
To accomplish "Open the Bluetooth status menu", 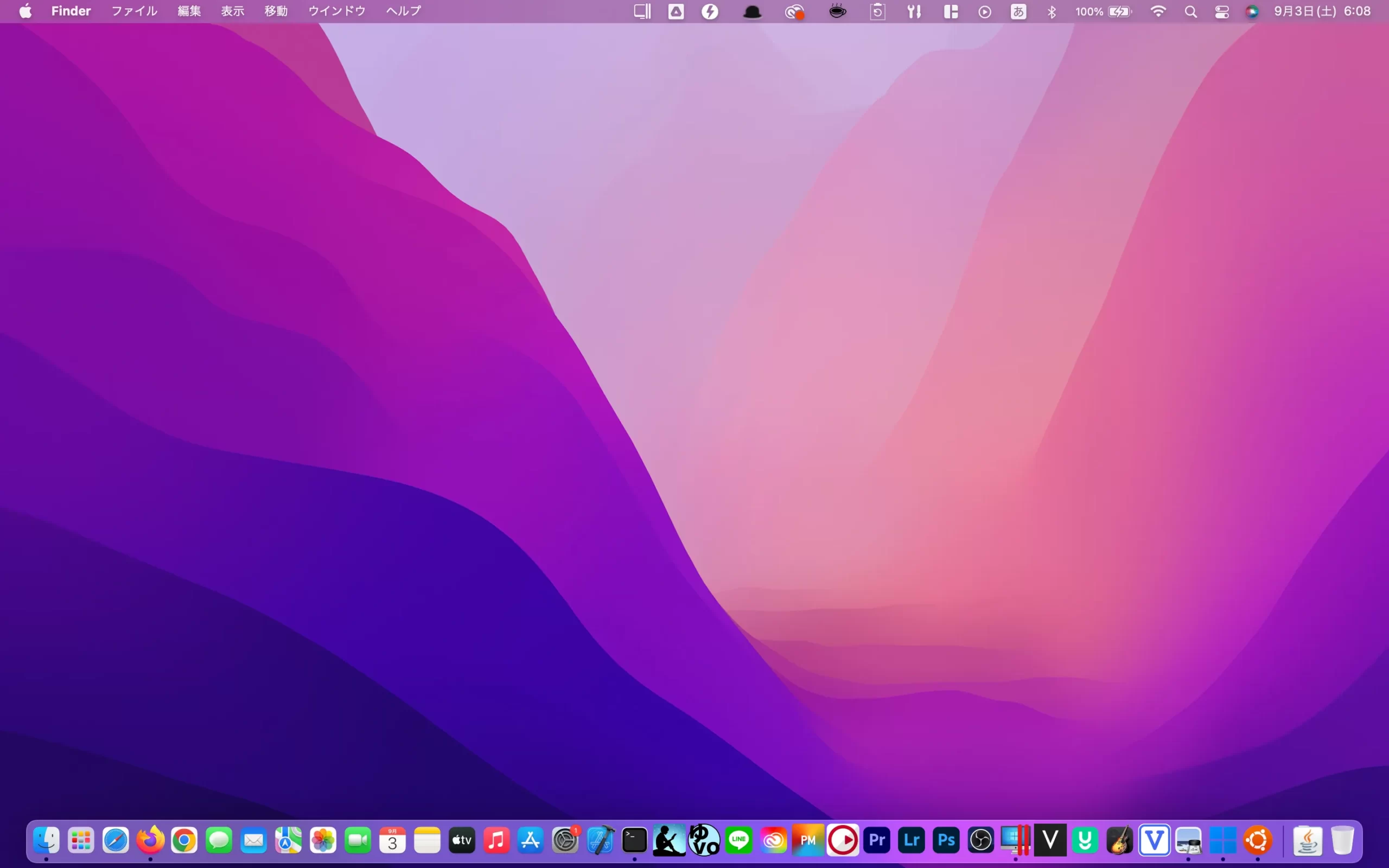I will coord(1052,11).
